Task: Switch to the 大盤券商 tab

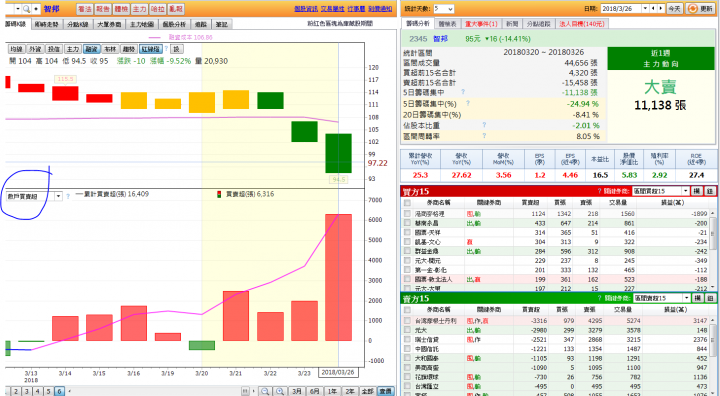Action: [x=109, y=24]
